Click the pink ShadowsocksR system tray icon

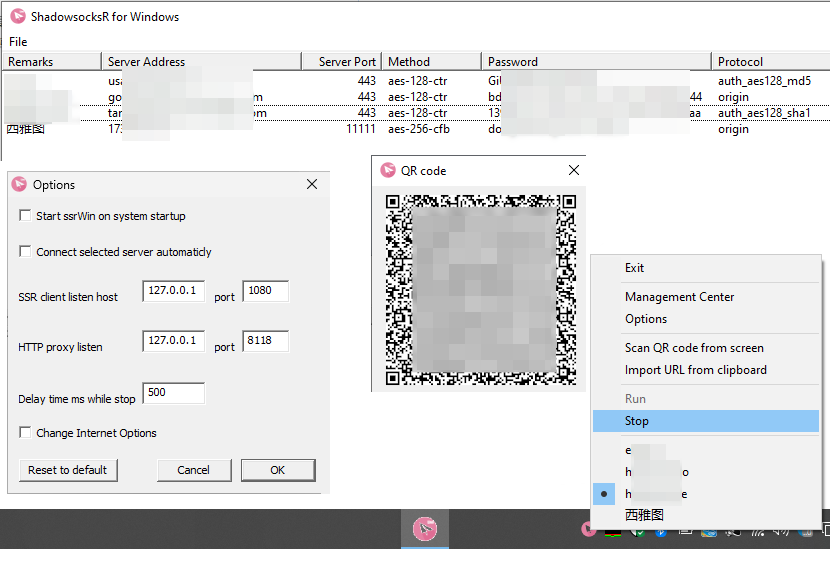pyautogui.click(x=587, y=529)
